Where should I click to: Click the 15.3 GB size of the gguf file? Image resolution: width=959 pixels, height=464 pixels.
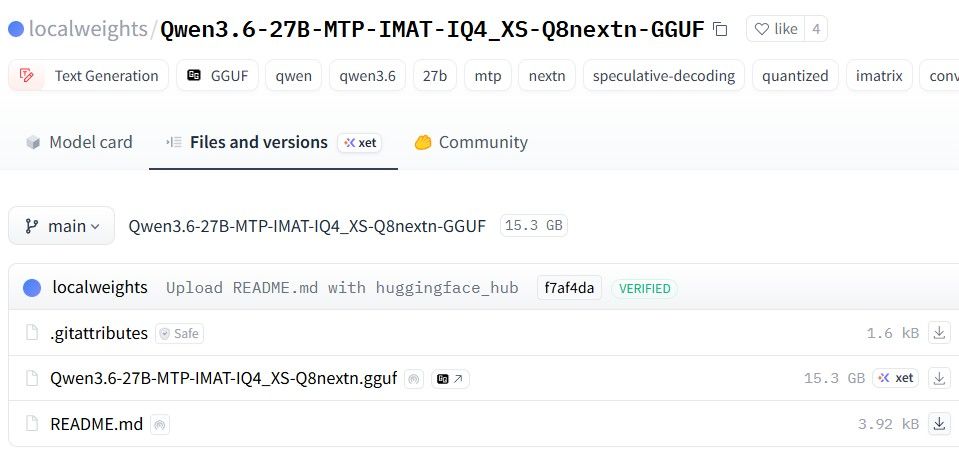pos(834,378)
